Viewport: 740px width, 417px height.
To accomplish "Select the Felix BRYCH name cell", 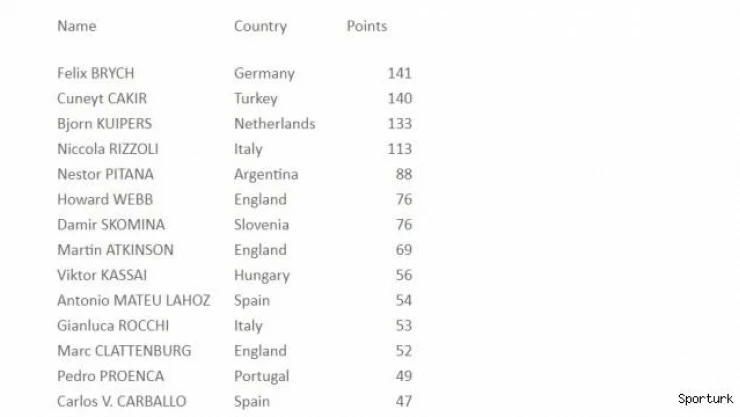I will 96,73.
